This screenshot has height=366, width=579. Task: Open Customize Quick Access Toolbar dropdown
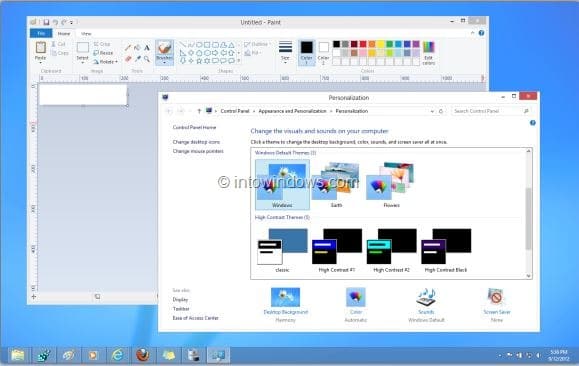(x=72, y=23)
